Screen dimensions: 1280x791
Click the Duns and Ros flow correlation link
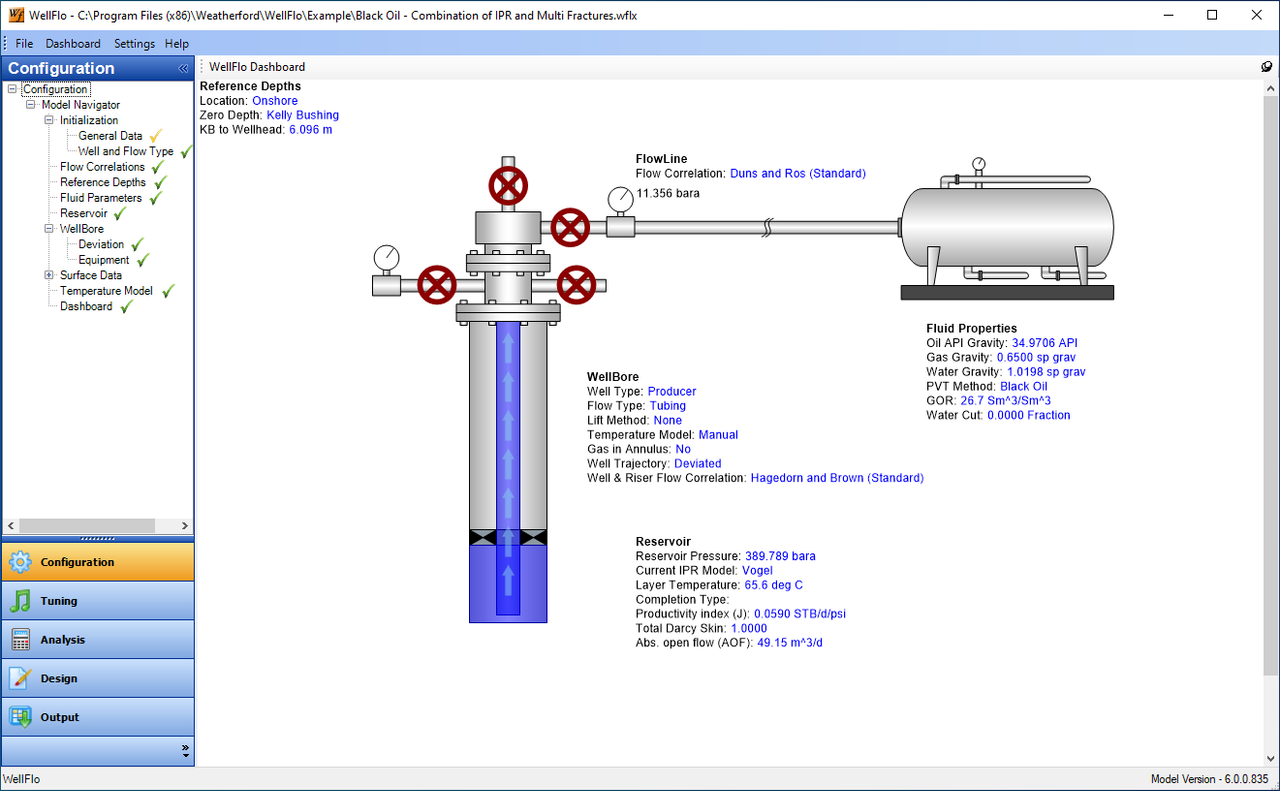pos(798,173)
